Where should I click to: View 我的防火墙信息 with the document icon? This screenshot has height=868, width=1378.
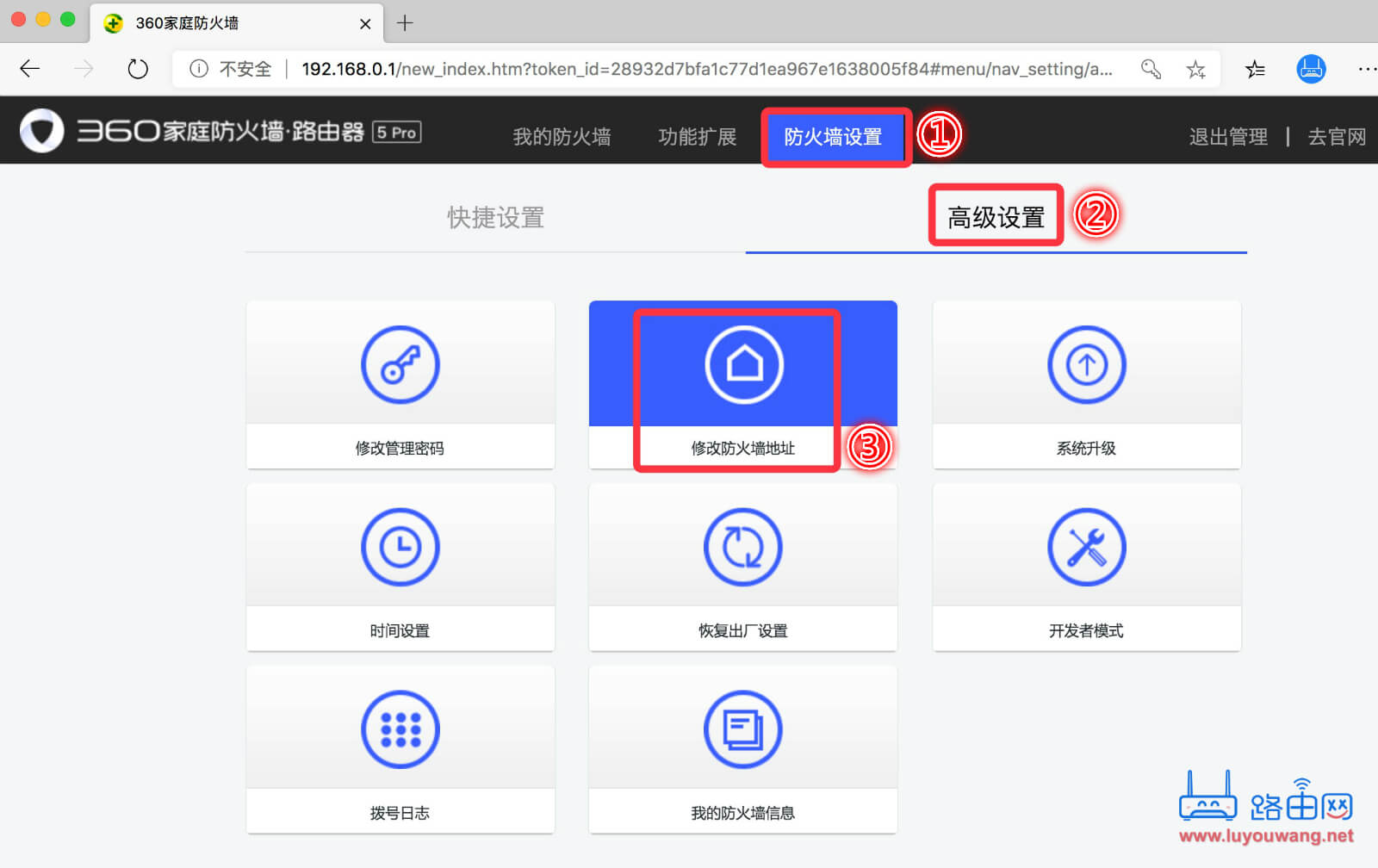[742, 728]
